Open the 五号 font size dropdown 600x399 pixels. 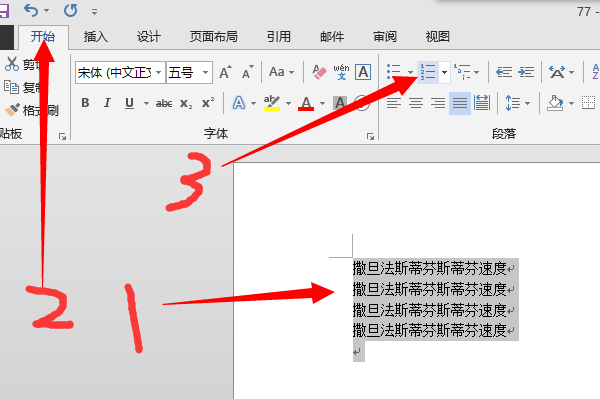[x=205, y=72]
